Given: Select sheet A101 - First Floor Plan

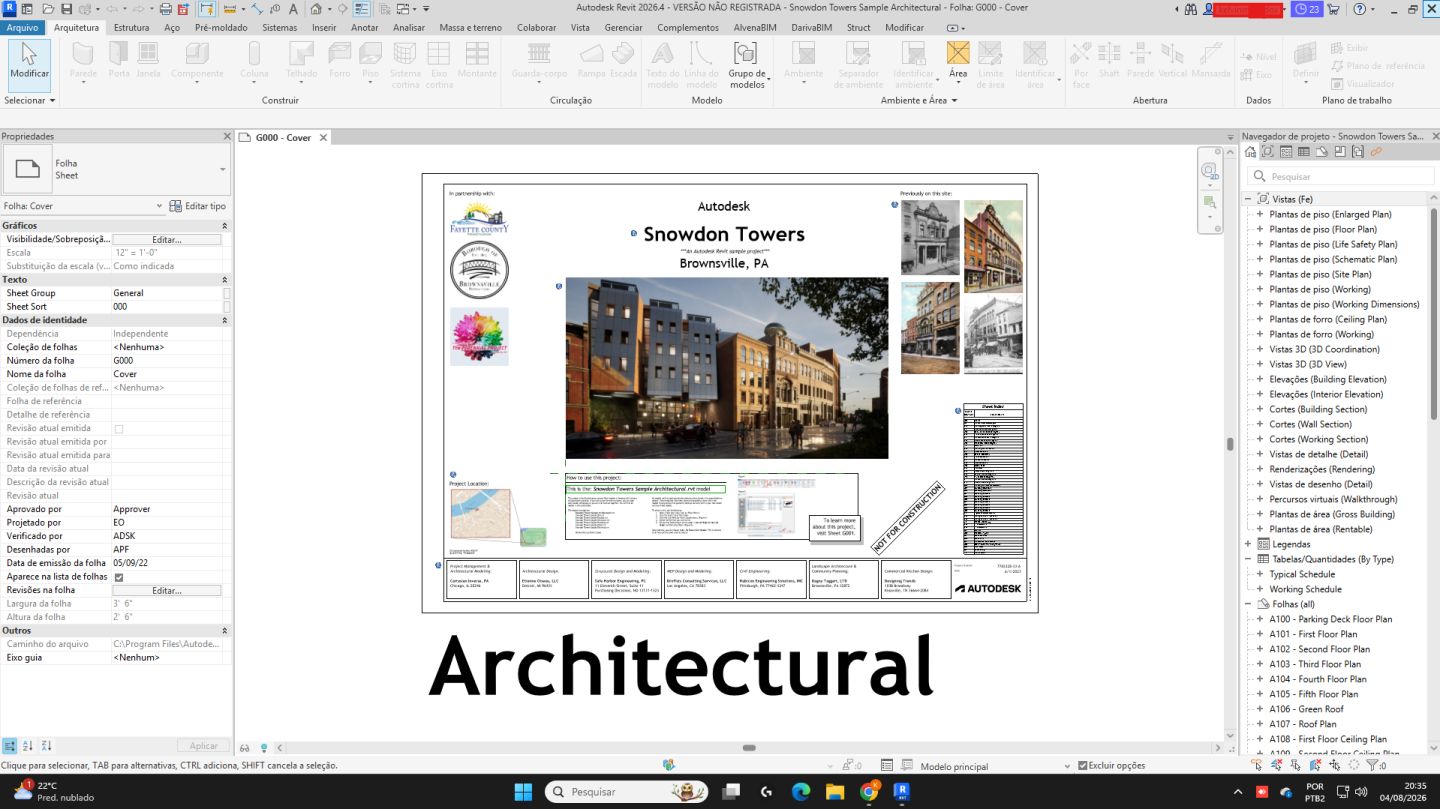Looking at the screenshot, I should tap(1313, 634).
